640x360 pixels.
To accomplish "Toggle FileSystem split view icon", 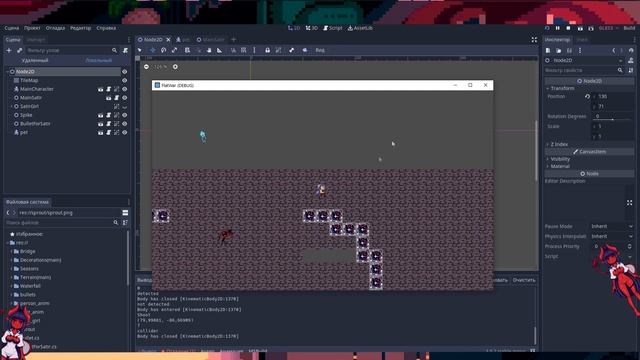I will [125, 213].
